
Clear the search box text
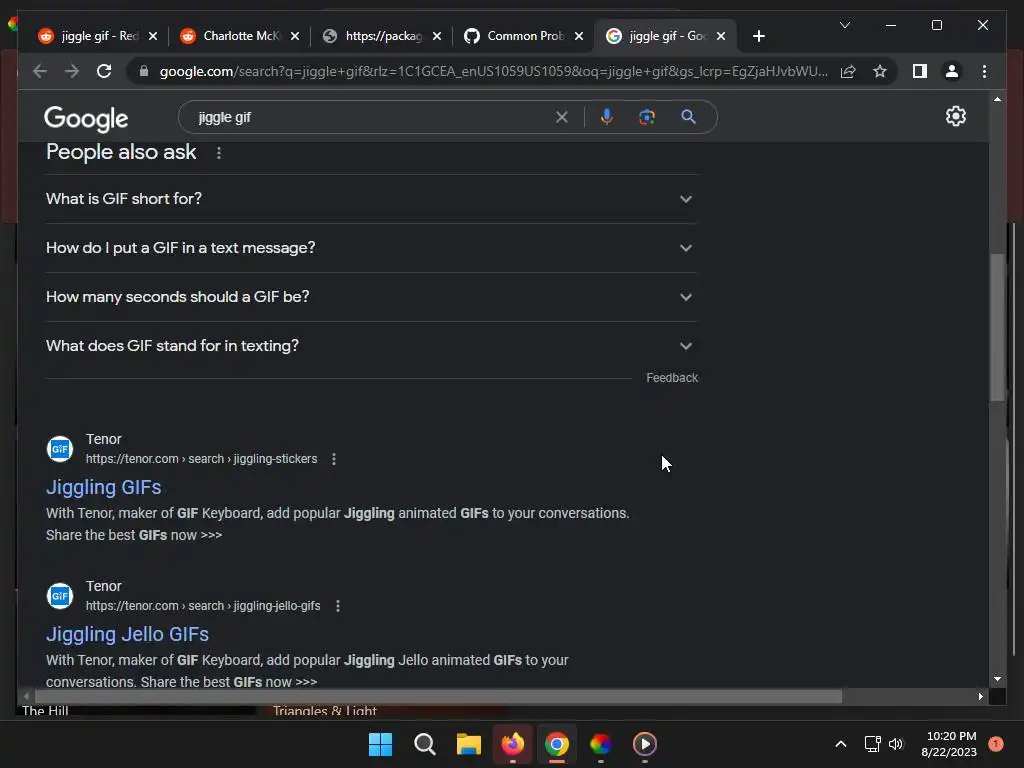click(x=562, y=117)
